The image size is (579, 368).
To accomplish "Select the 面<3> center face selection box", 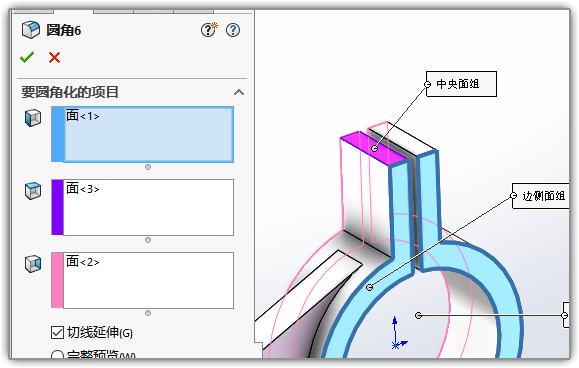I will tap(143, 207).
